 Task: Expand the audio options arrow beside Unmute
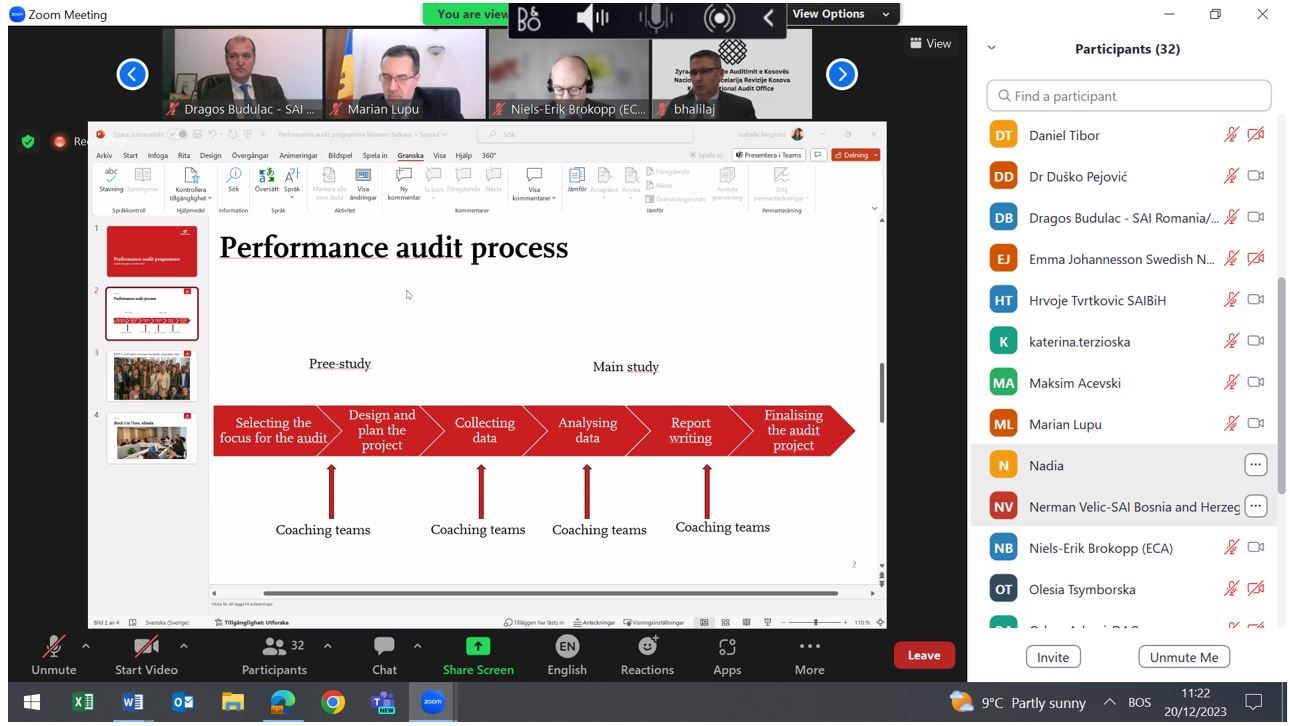(86, 646)
